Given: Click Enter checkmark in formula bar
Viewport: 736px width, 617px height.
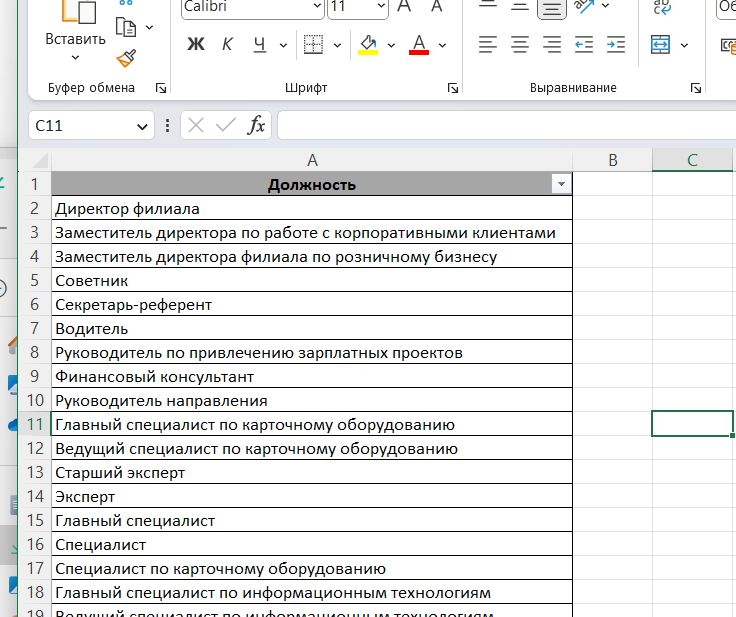Looking at the screenshot, I should tap(226, 125).
